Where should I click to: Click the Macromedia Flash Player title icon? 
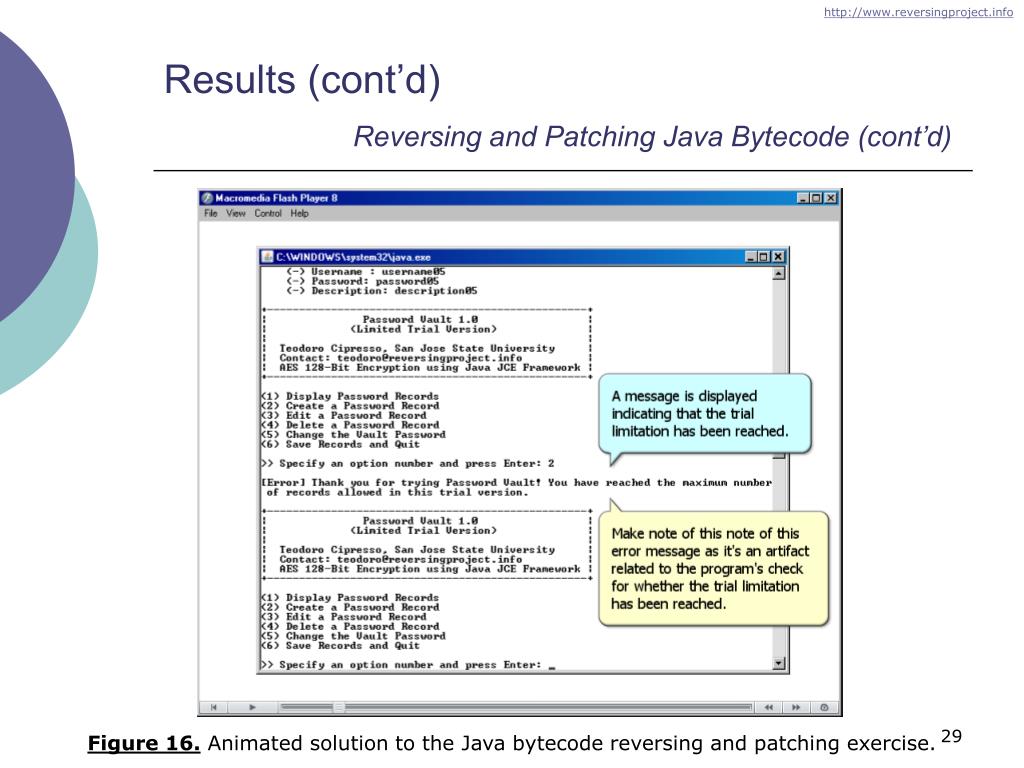[207, 198]
